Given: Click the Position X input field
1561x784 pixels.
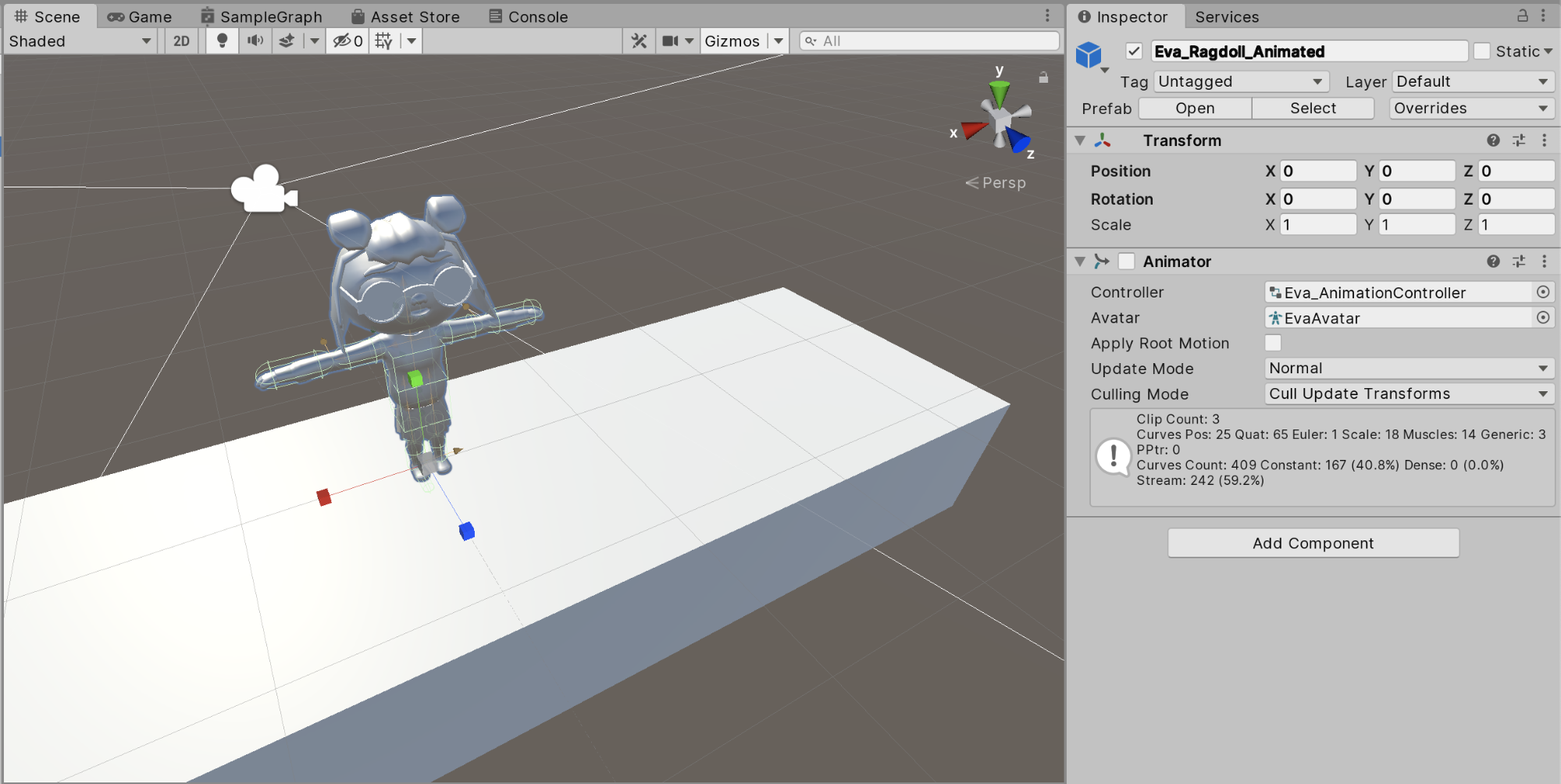Looking at the screenshot, I should (x=1317, y=171).
